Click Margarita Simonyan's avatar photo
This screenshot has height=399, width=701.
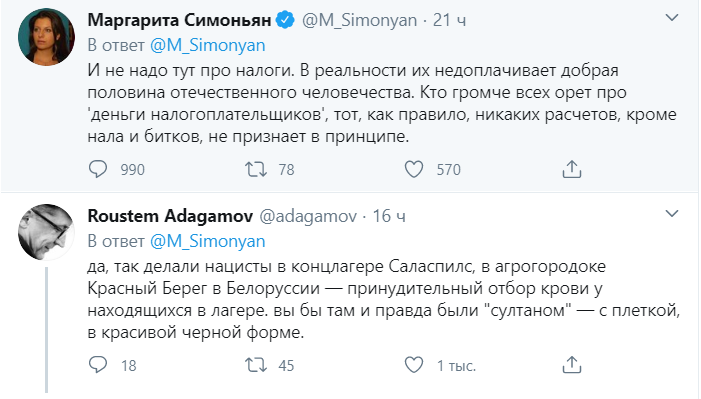pos(46,38)
